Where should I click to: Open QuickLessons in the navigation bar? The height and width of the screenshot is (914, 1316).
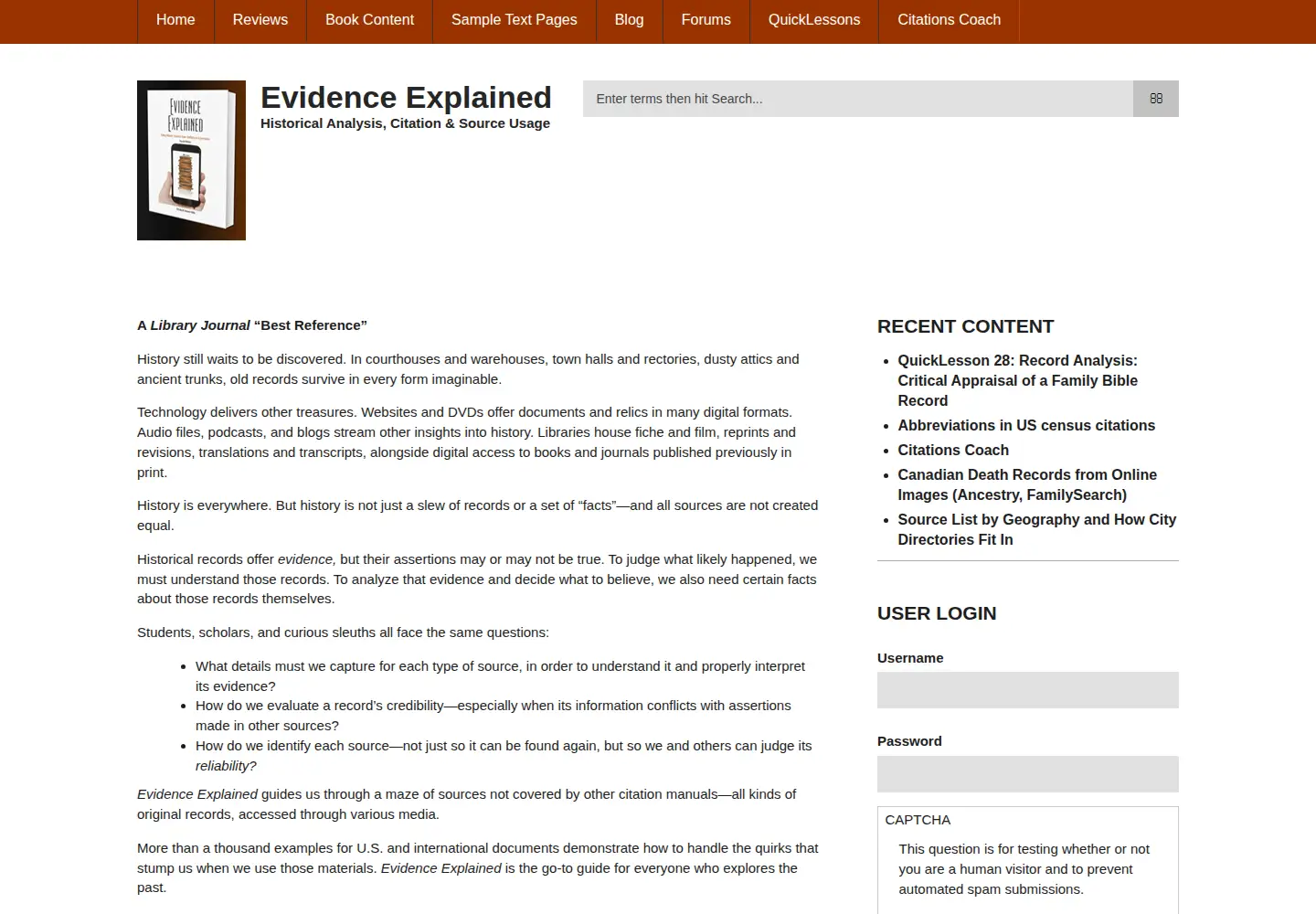tap(814, 20)
